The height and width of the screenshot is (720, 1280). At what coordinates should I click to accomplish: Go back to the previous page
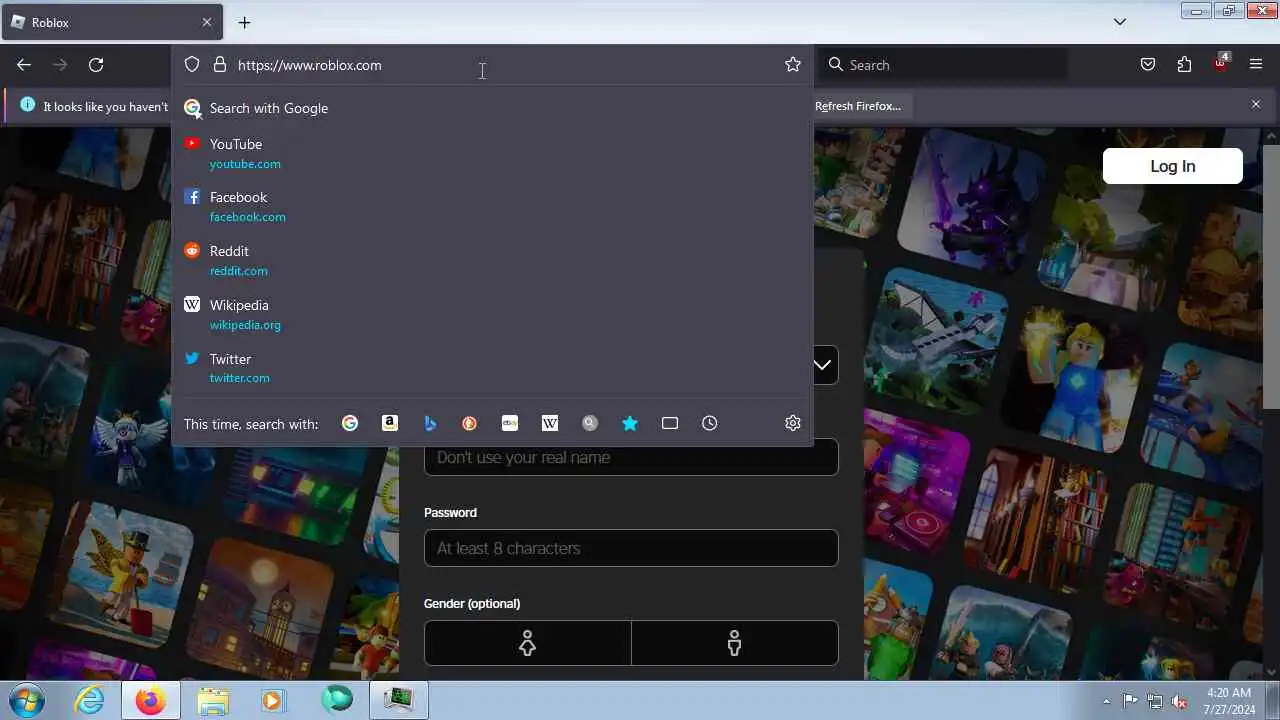click(24, 65)
